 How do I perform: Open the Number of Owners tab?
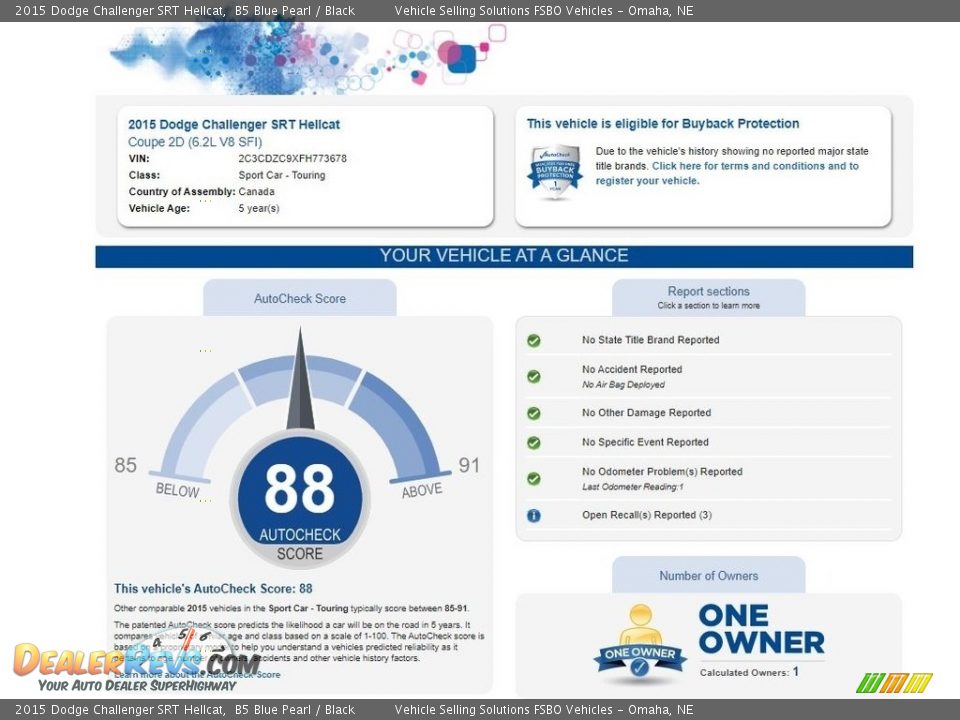[x=708, y=576]
